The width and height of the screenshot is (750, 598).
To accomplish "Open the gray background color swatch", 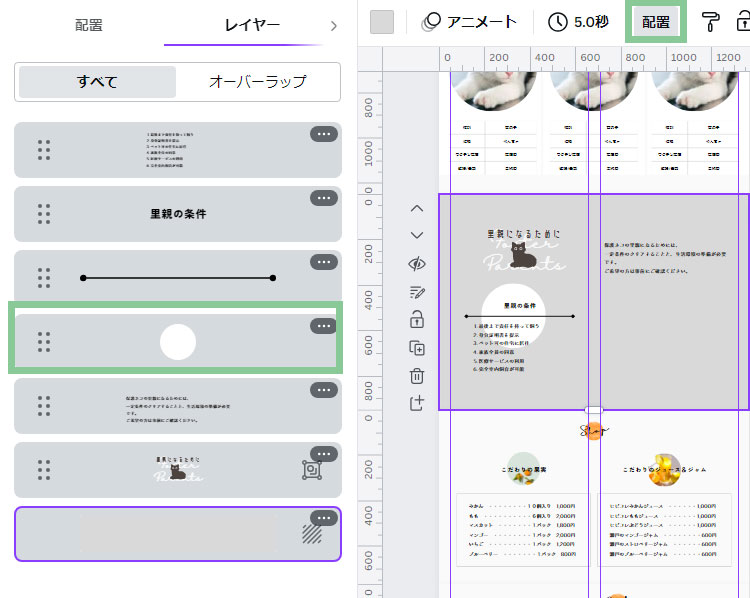I will pos(382,22).
